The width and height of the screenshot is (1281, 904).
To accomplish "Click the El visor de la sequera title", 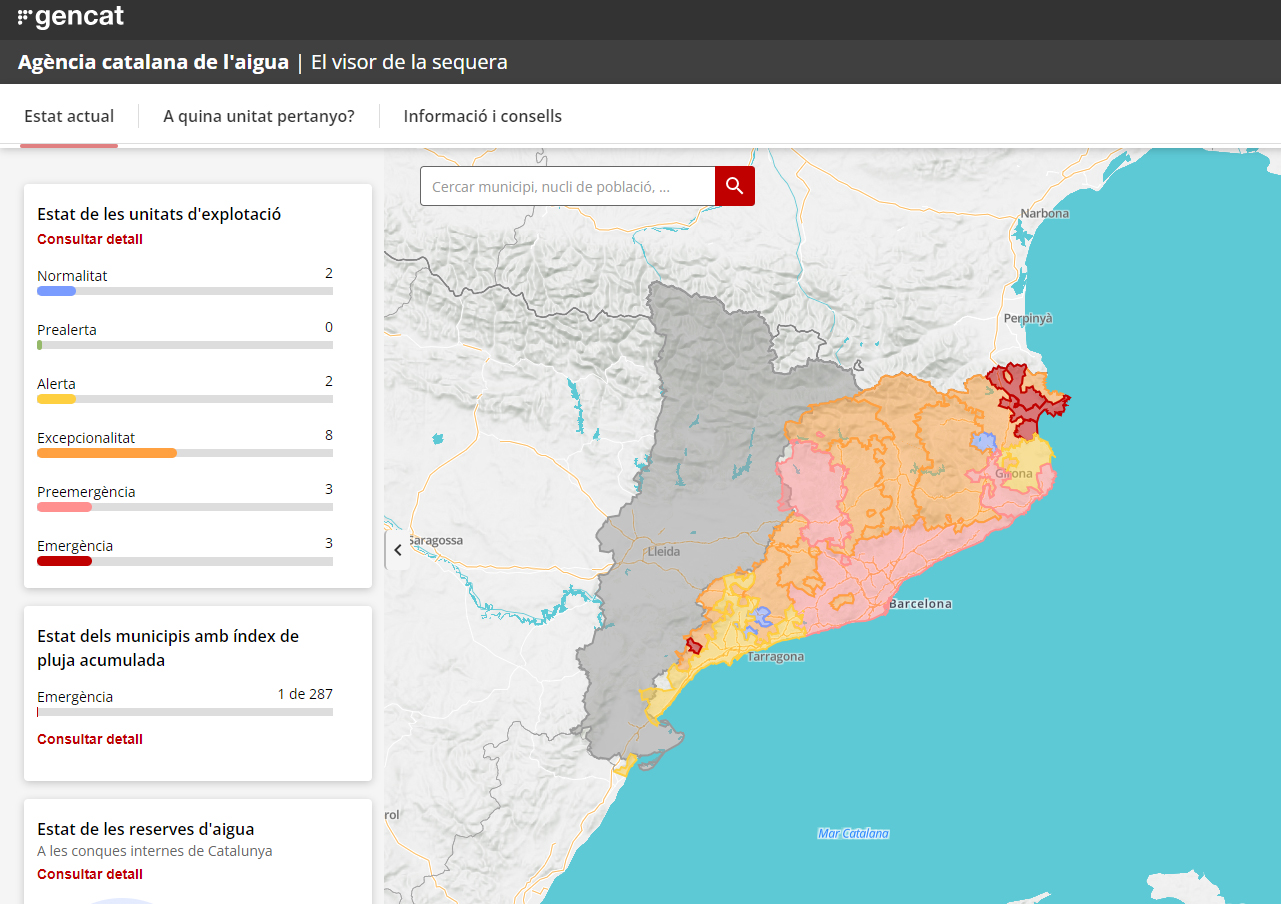I will [409, 62].
